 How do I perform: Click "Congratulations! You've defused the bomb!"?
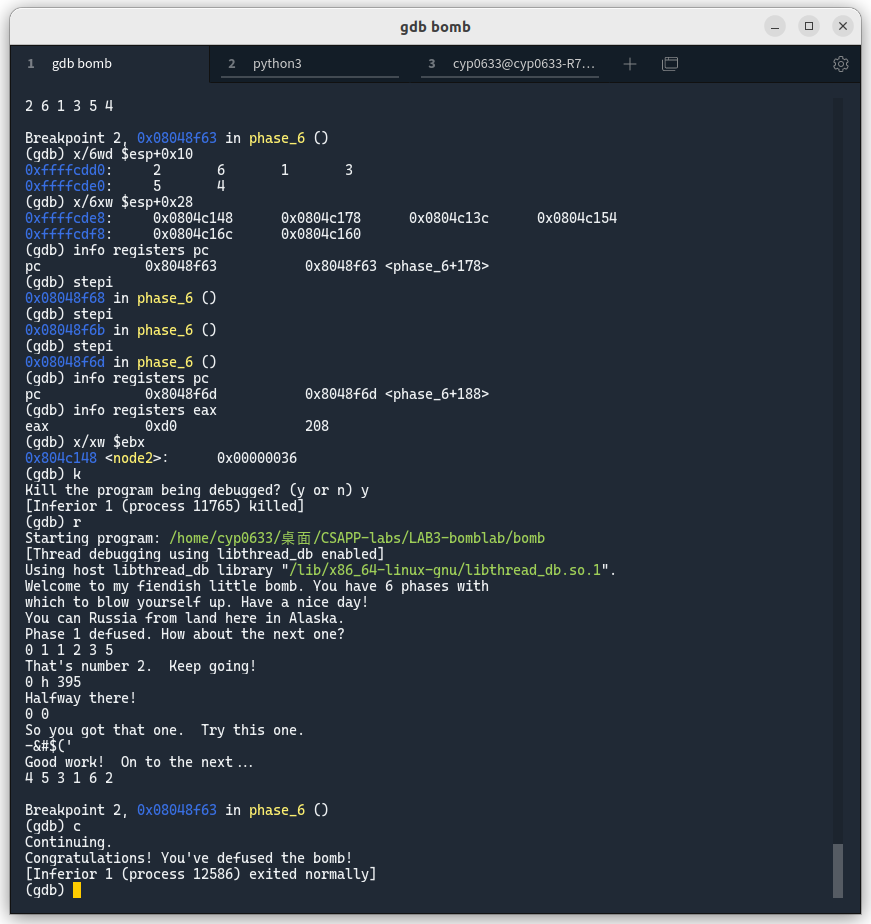click(189, 858)
